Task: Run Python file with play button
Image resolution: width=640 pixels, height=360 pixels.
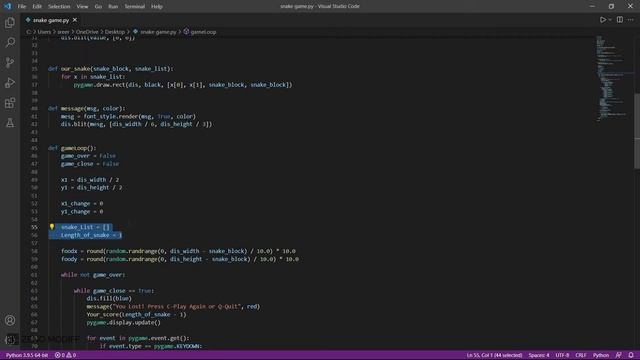Action: 602,20
